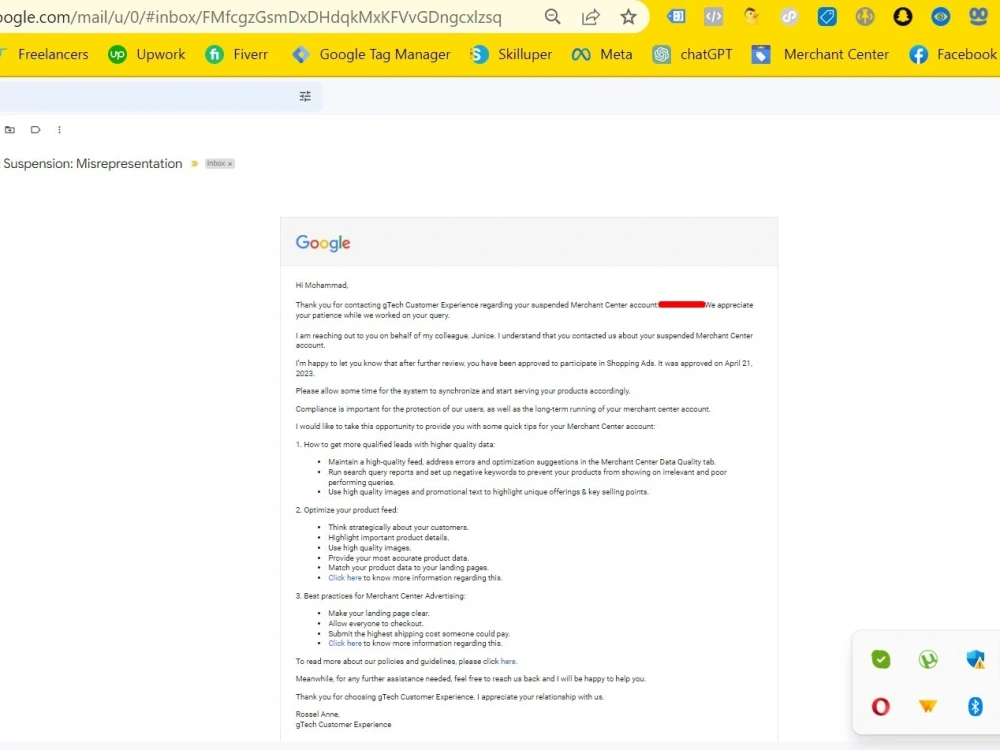Open the Google Tag Manager bookmark
Screen dimensions: 1000x750
[x=371, y=55]
